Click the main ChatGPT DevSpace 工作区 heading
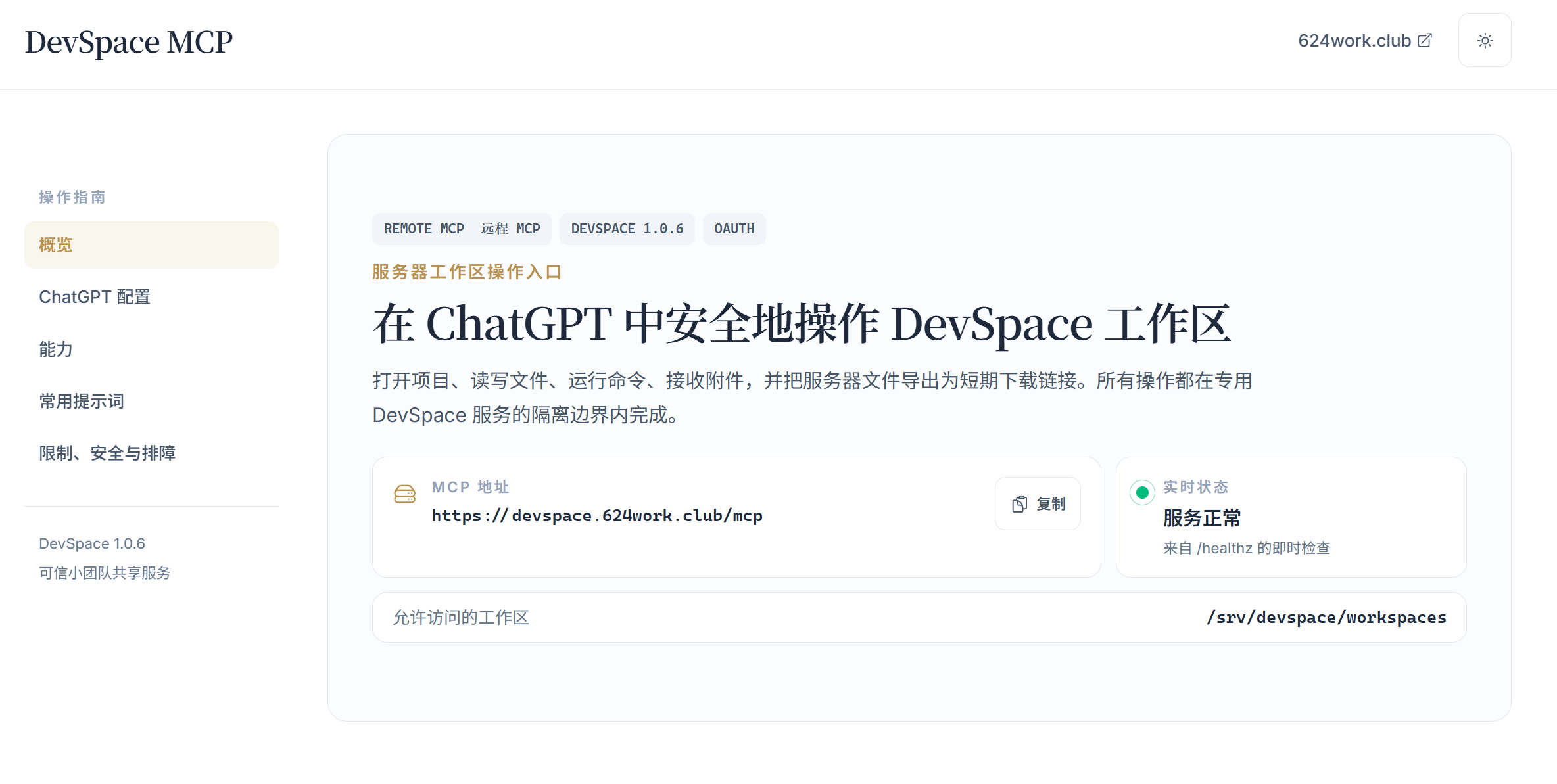1557x784 pixels. pyautogui.click(x=802, y=324)
